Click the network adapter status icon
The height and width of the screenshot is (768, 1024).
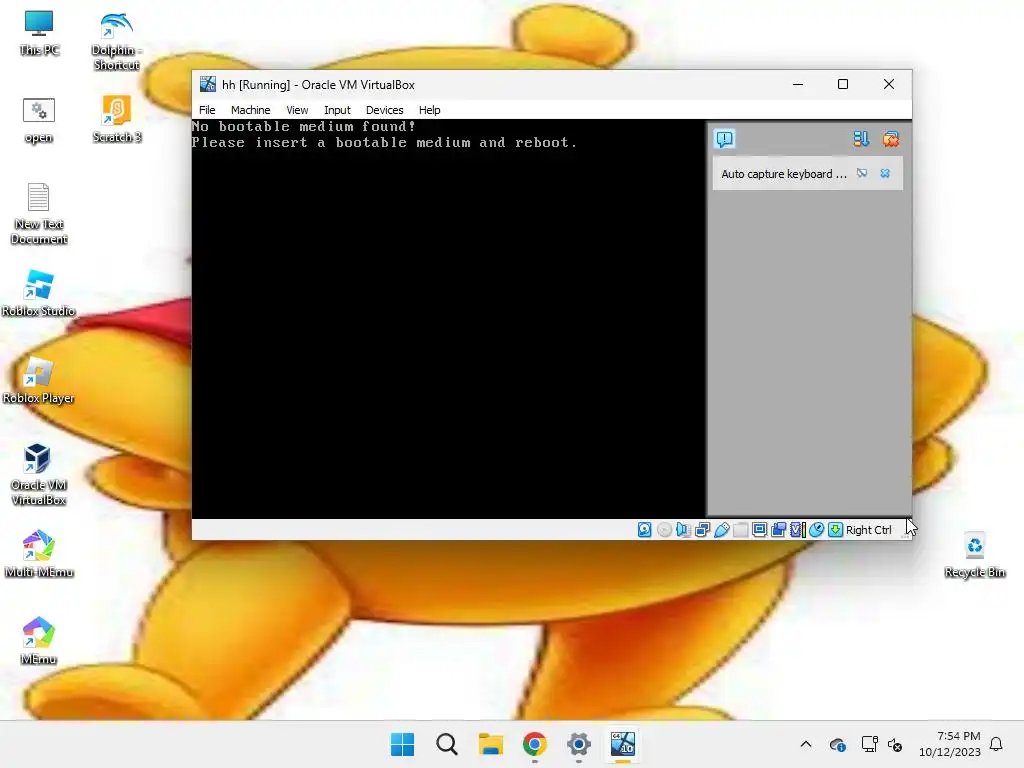702,530
